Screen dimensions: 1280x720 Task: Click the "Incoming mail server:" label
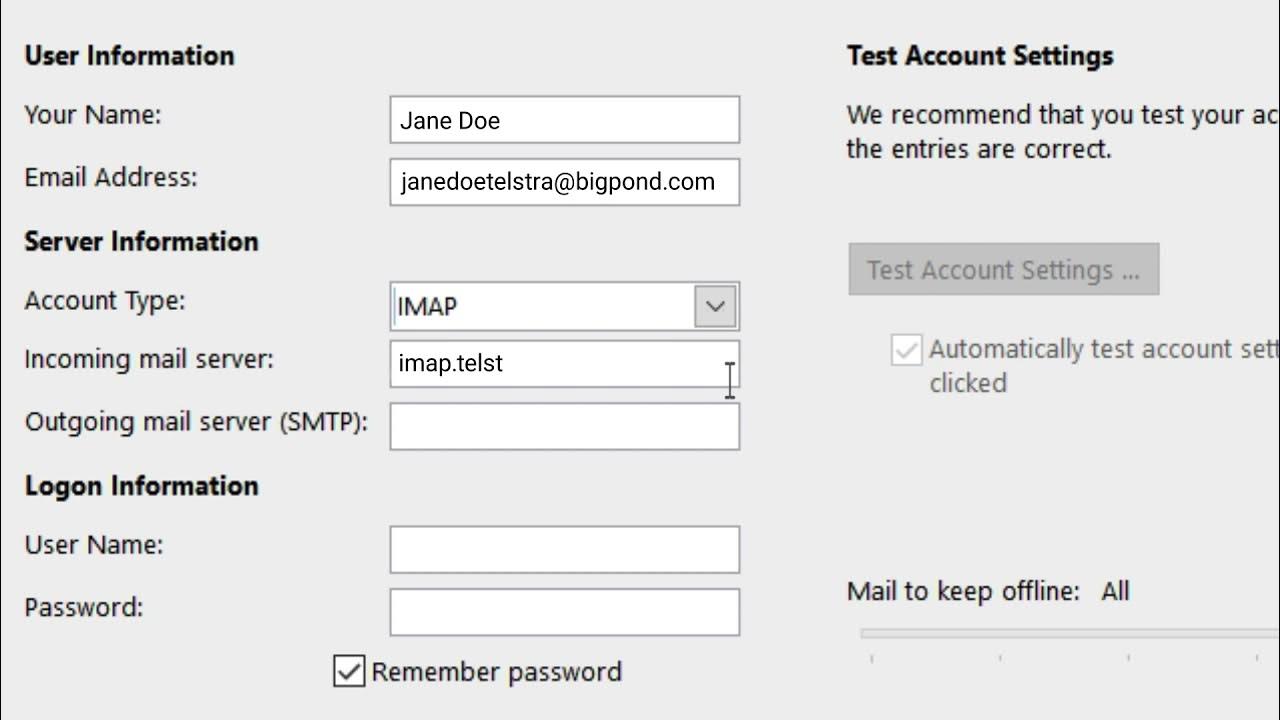click(x=149, y=360)
